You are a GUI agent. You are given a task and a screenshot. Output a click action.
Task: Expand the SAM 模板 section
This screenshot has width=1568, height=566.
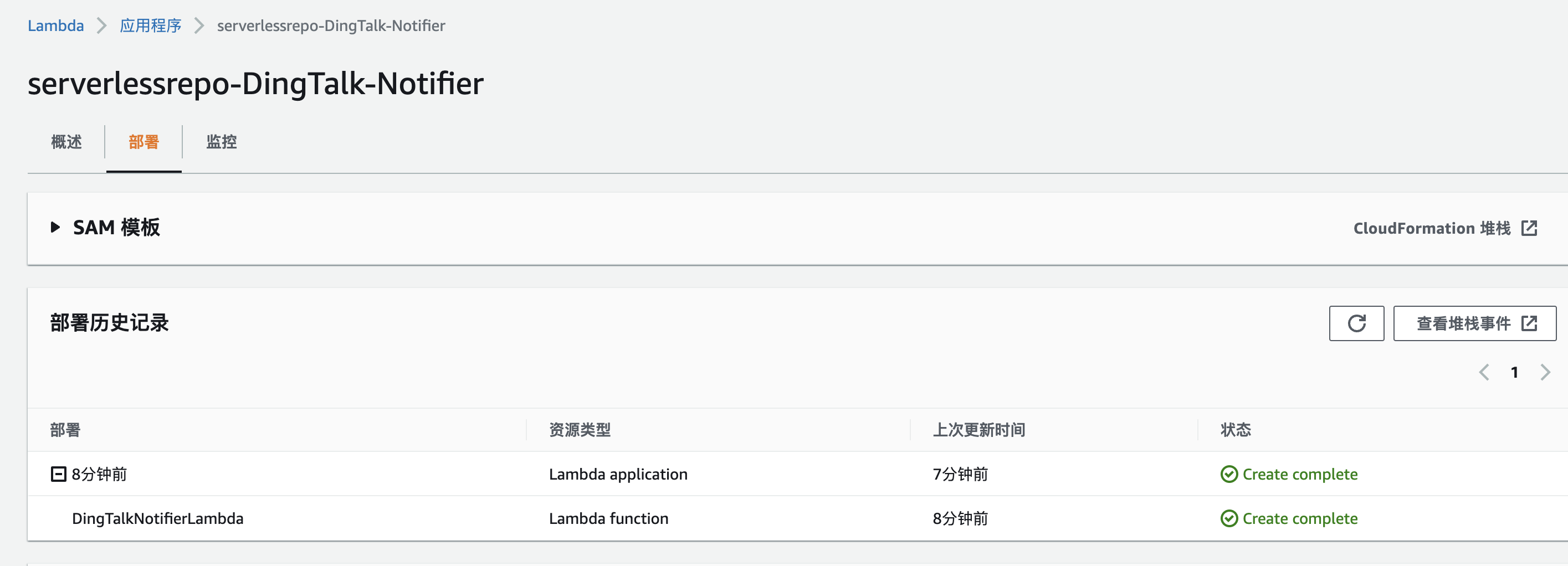tap(55, 228)
